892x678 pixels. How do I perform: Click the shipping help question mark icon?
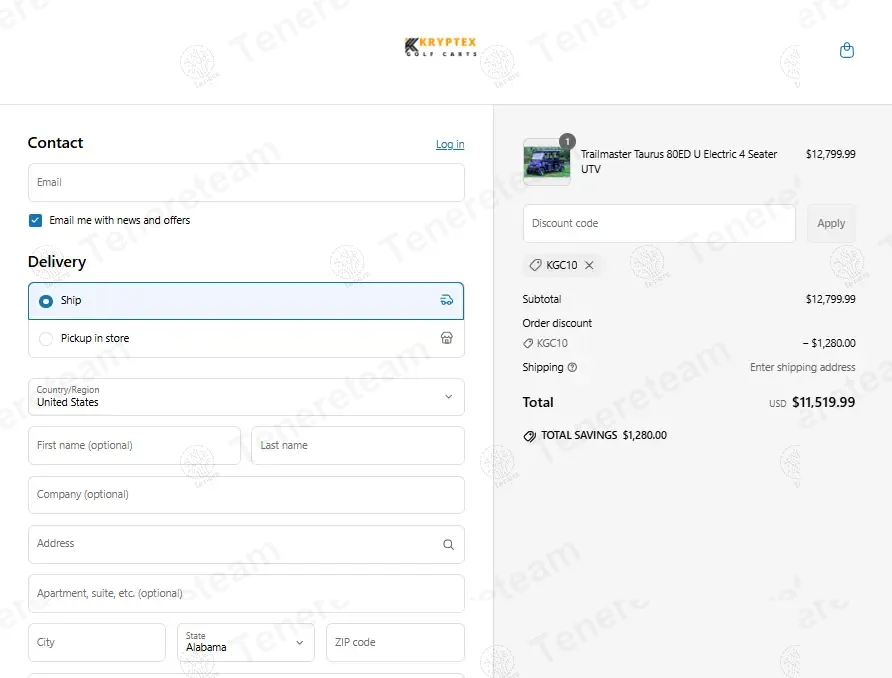572,367
